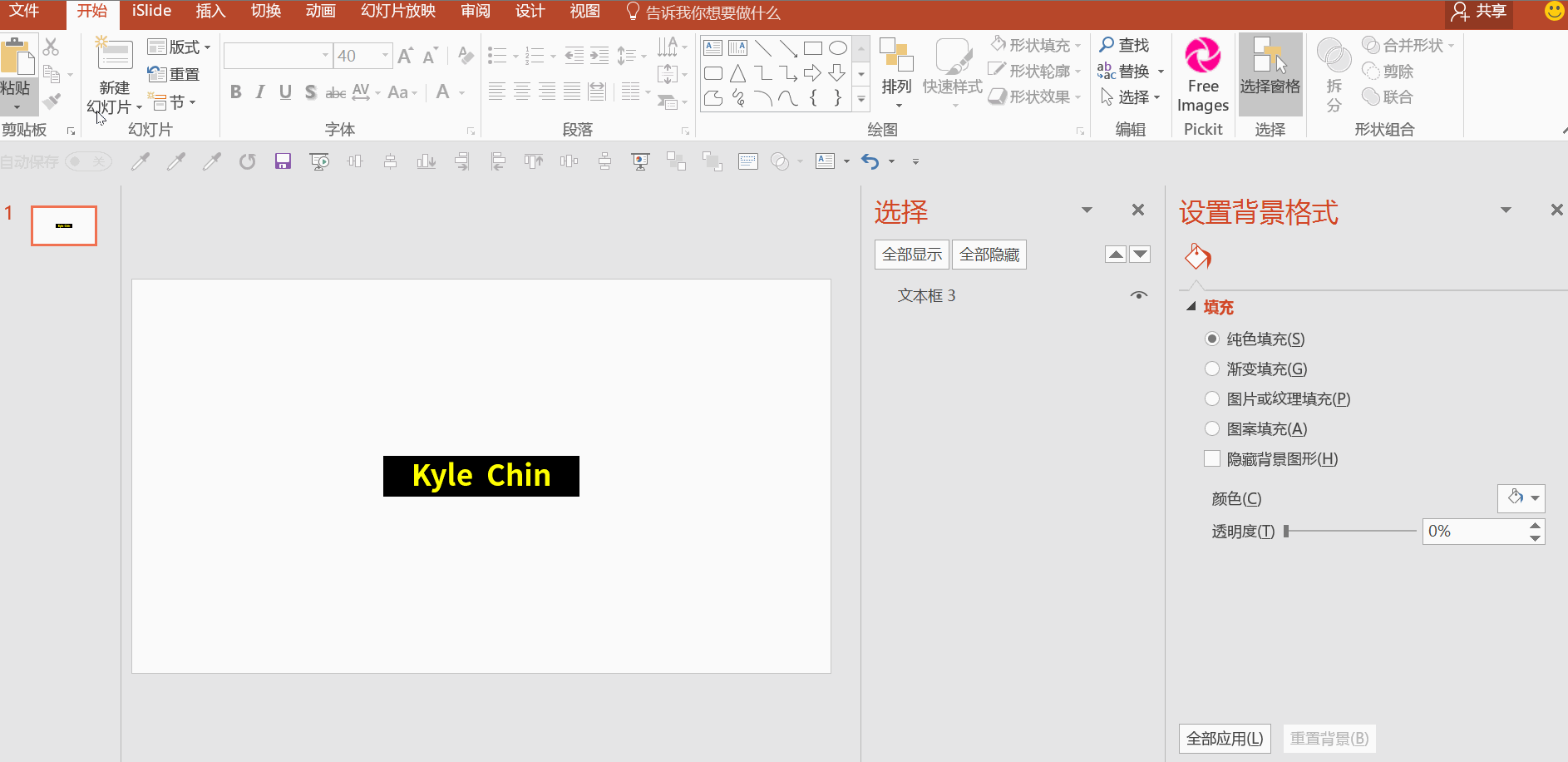Open the background color (颜色) picker dropdown

pos(1521,497)
